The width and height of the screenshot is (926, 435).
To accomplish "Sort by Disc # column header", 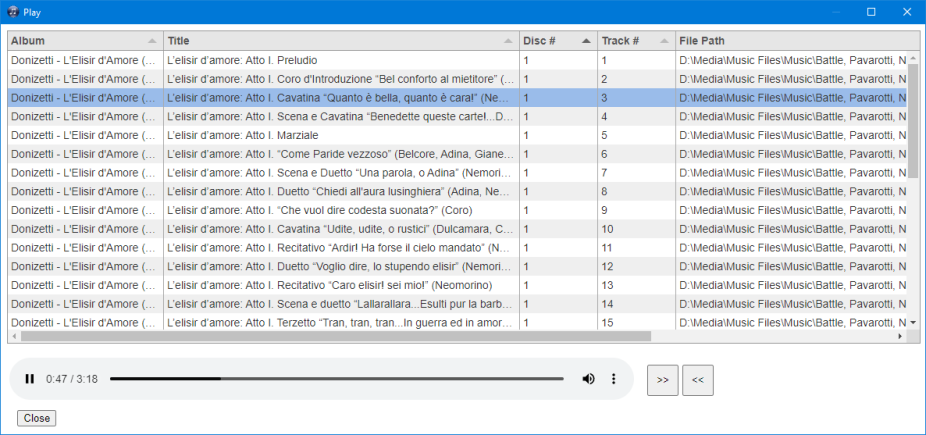I will (557, 41).
